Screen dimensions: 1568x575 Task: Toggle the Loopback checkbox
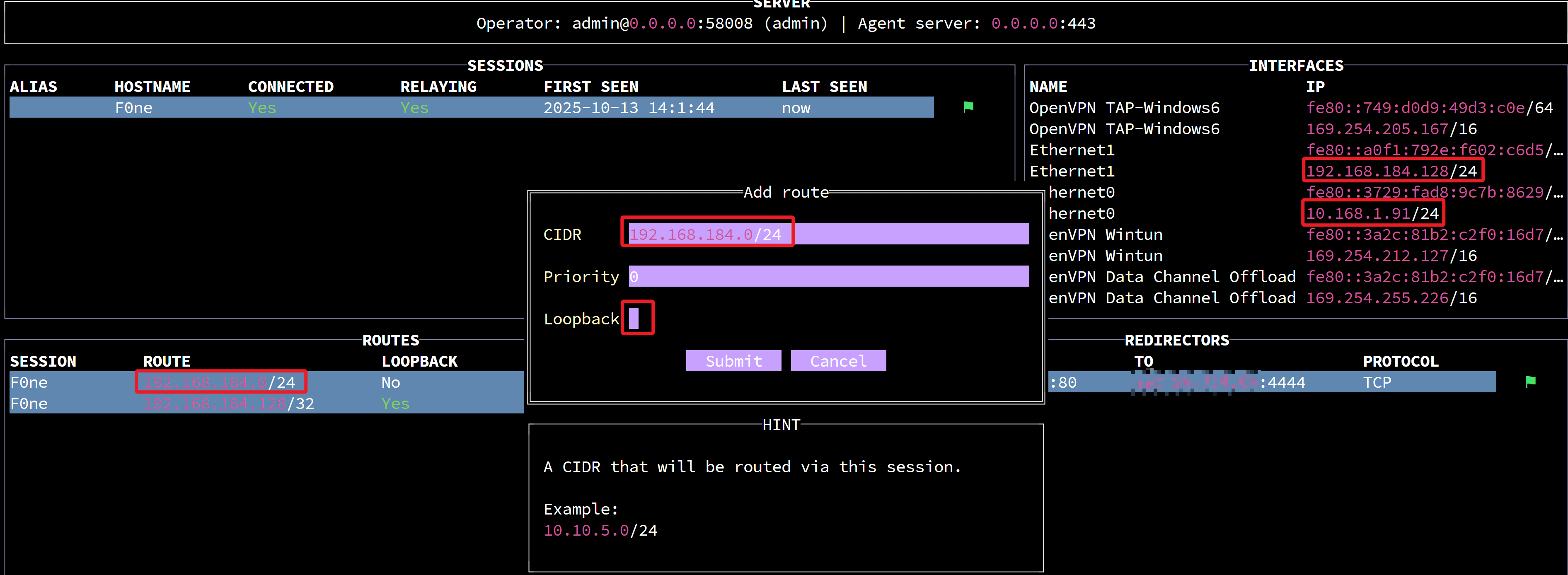(x=634, y=318)
